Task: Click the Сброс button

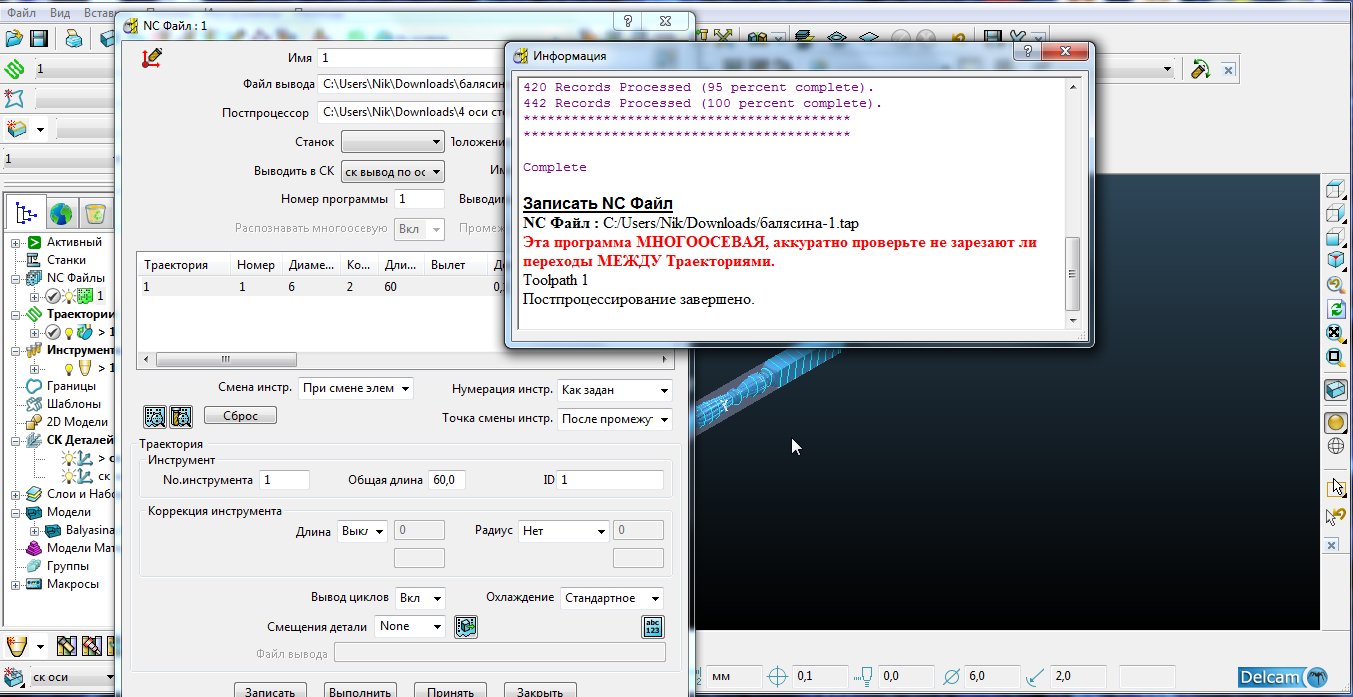Action: [x=240, y=416]
